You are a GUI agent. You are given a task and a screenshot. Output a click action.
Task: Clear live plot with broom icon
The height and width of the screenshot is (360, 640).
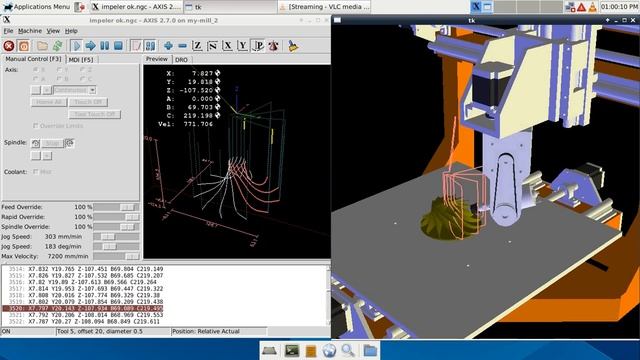click(293, 46)
